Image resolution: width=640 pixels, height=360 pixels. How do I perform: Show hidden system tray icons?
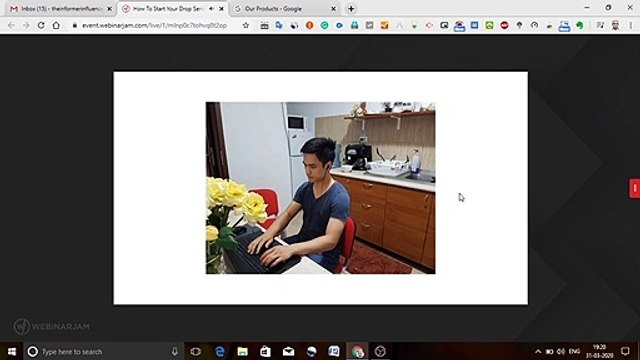(538, 351)
